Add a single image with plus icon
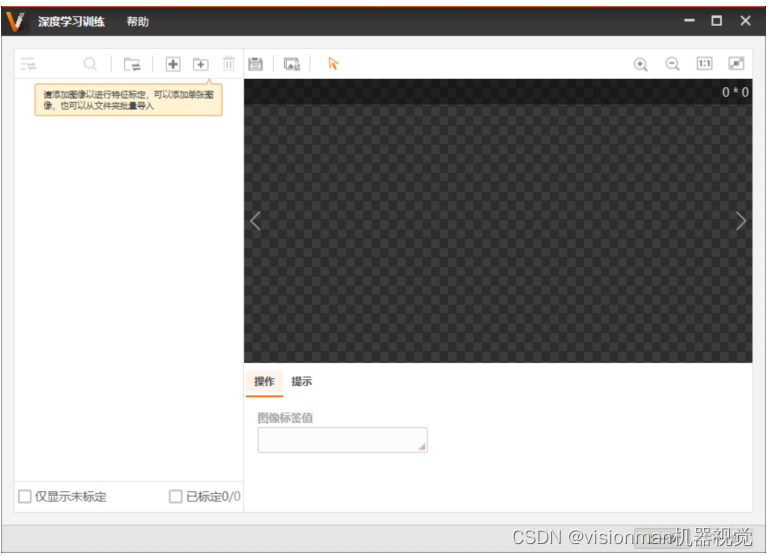The height and width of the screenshot is (556, 768). [173, 64]
